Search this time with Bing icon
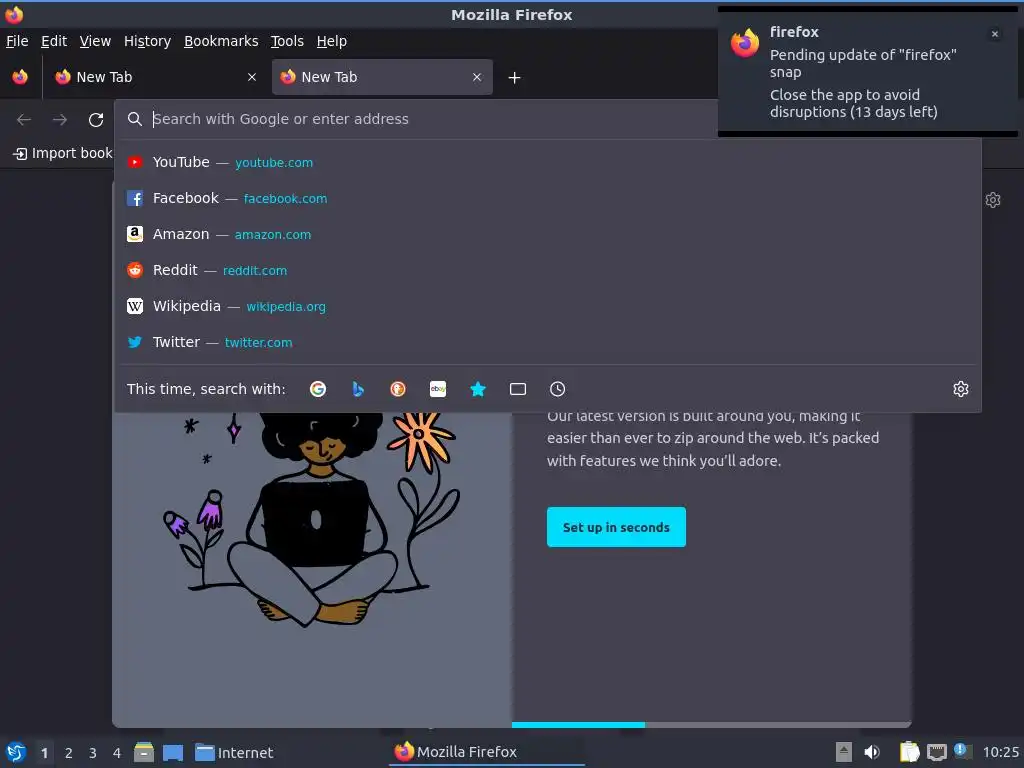This screenshot has height=768, width=1024. click(x=358, y=389)
